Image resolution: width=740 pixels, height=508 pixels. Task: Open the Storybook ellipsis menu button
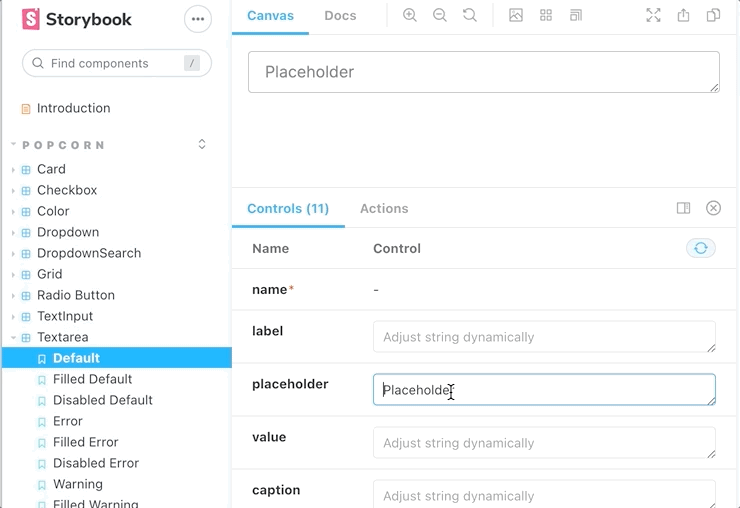click(x=198, y=19)
